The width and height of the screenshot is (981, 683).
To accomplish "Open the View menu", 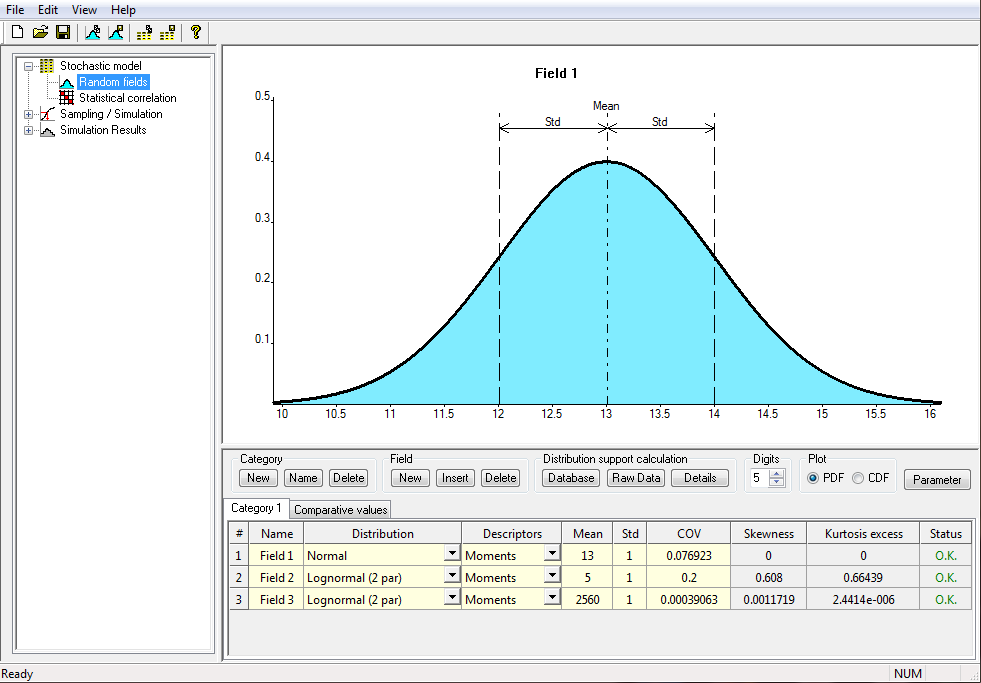I will click(84, 9).
